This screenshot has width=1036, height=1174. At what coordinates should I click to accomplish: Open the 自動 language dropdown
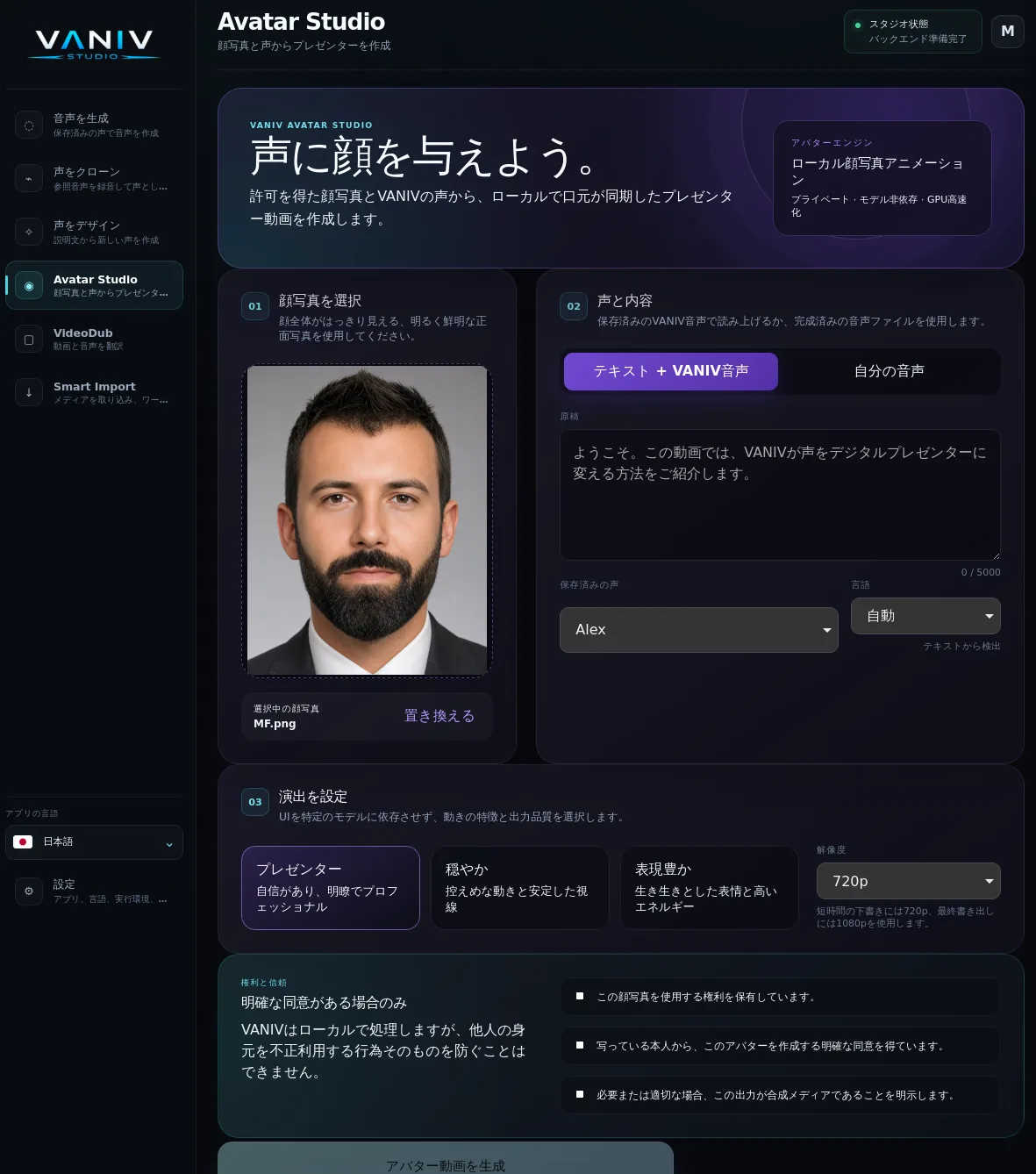(925, 616)
